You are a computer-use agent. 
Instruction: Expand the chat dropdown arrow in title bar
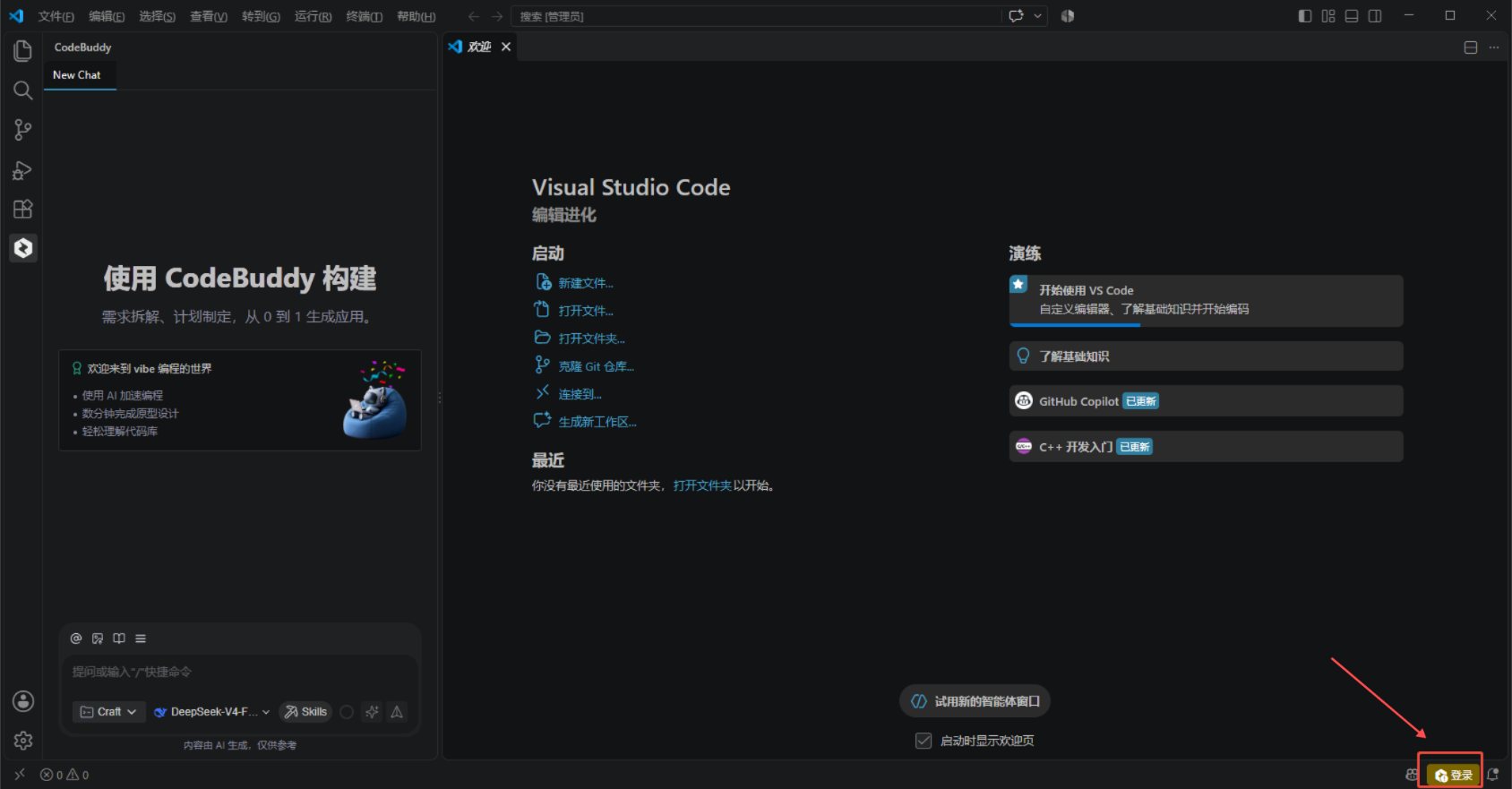click(x=1038, y=16)
